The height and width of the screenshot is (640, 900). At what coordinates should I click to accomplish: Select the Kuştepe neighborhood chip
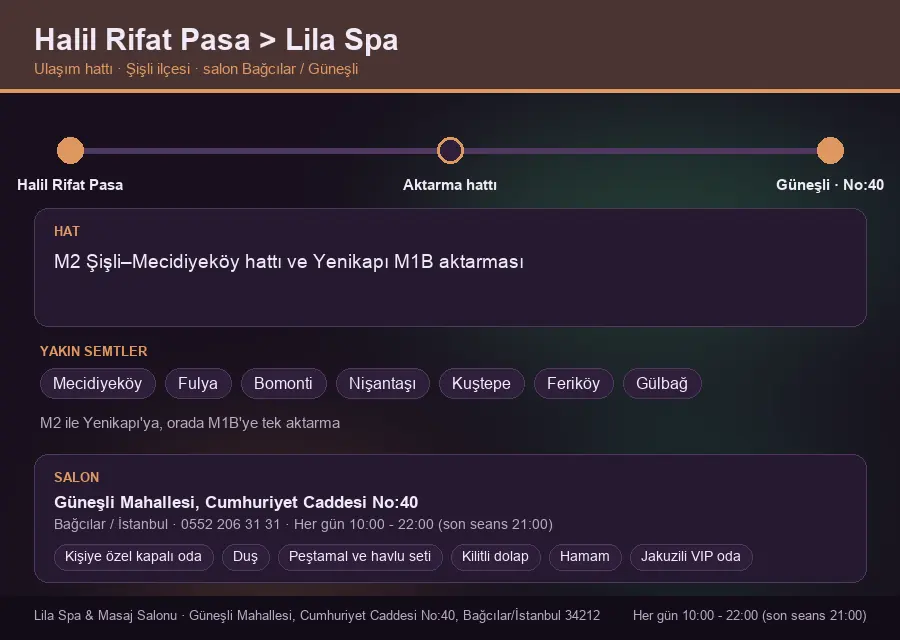[x=482, y=383]
